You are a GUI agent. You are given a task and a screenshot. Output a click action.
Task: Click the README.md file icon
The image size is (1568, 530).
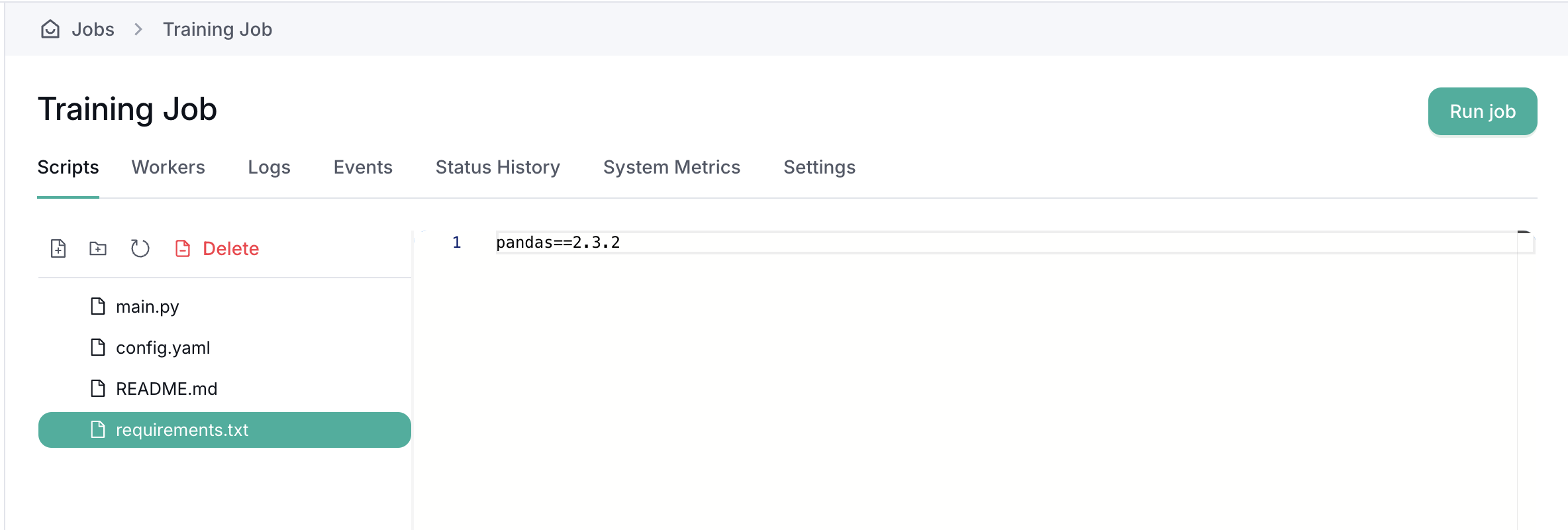(x=98, y=388)
